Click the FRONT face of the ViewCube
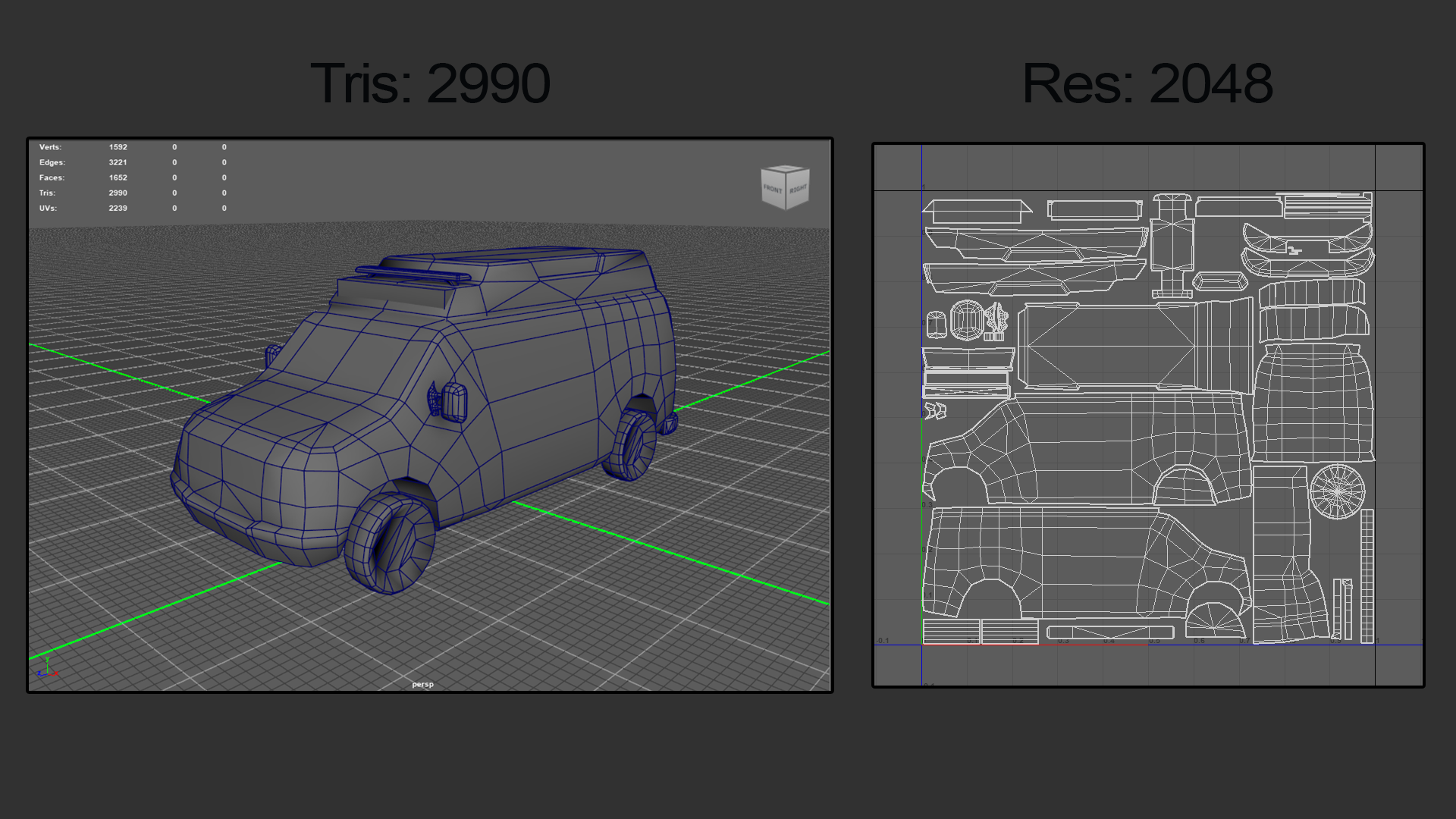 click(x=773, y=190)
